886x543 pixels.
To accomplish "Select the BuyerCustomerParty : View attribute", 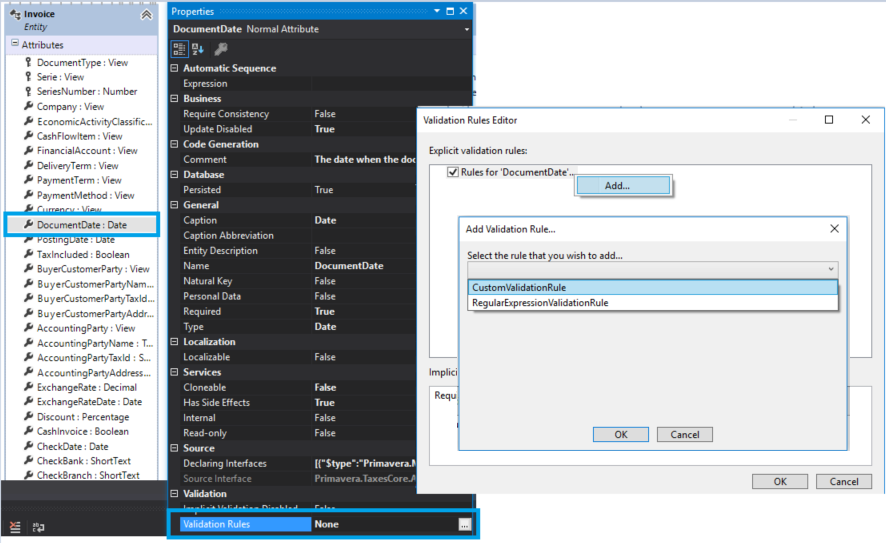I will click(93, 270).
